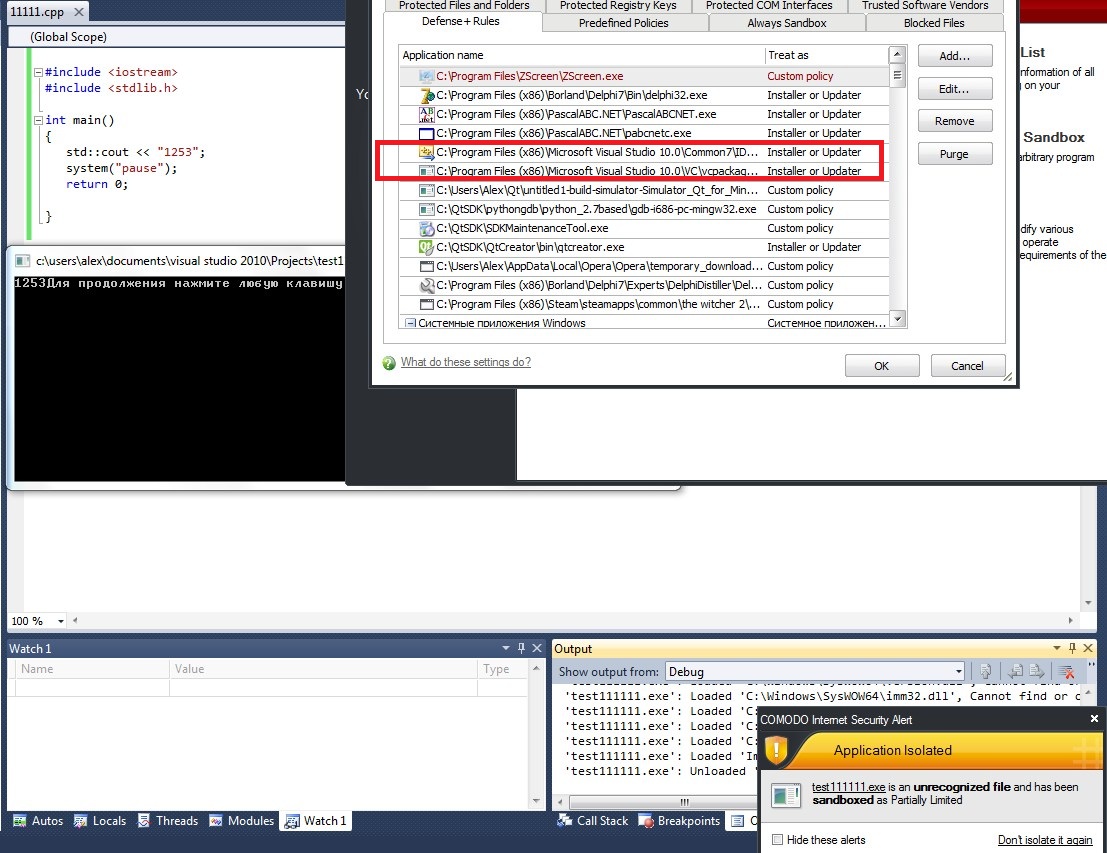Click the COMODO alert shield icon
Viewport: 1107px width, 853px height.
point(777,751)
